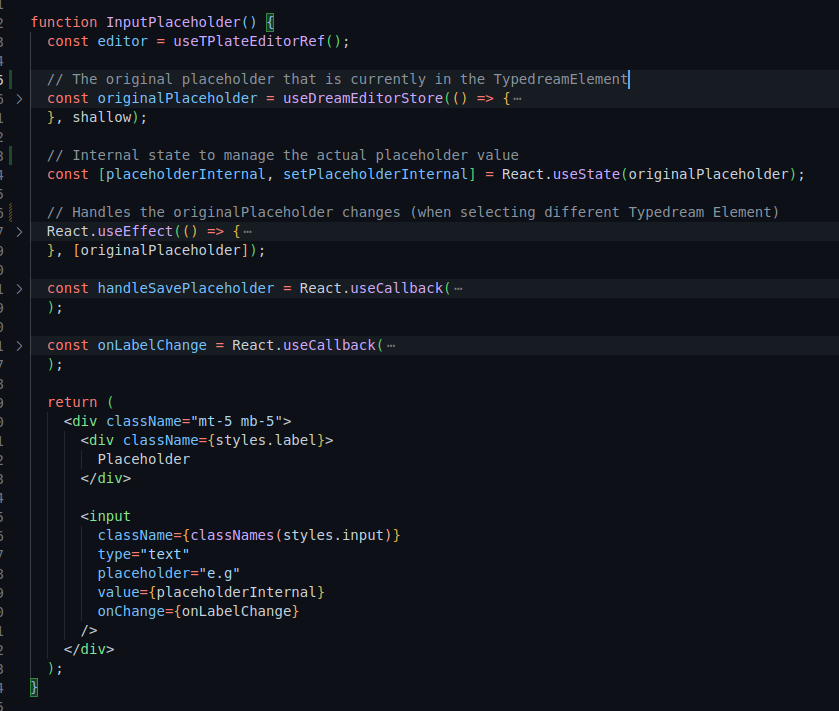Click handleSavePlaceholder variable name
This screenshot has height=711, width=839.
[x=186, y=288]
